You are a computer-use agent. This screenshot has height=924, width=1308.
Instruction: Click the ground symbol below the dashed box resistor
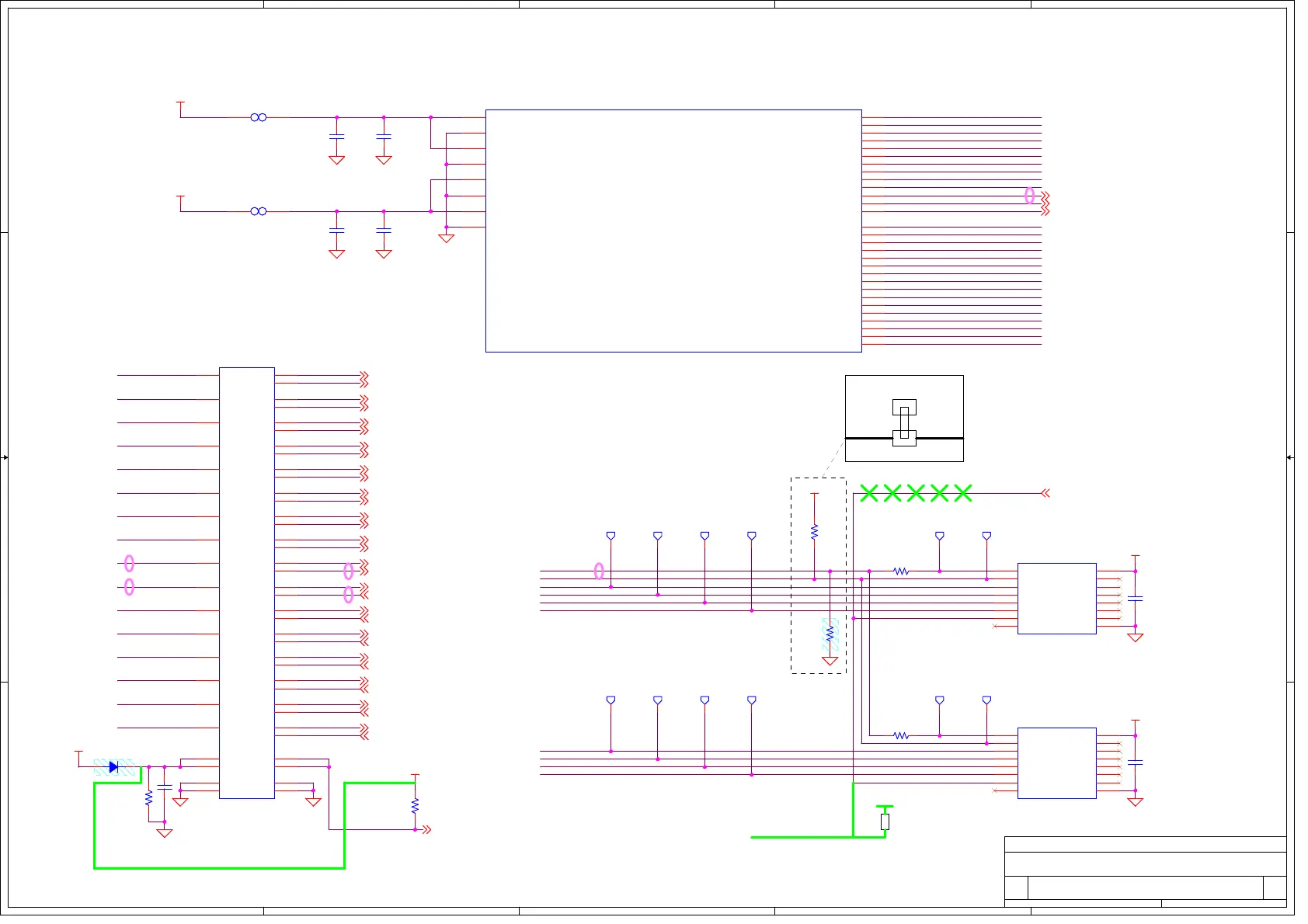[830, 662]
